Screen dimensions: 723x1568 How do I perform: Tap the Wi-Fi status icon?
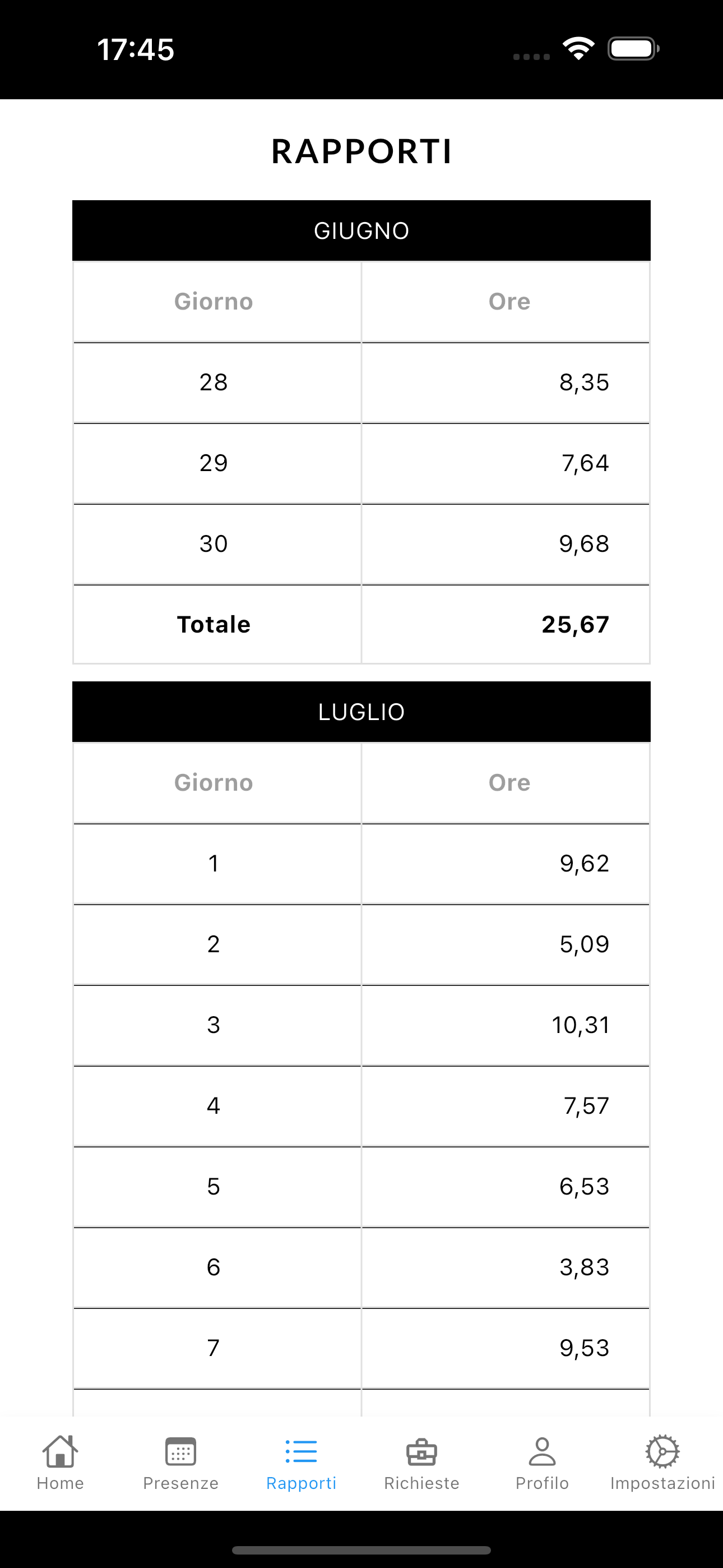[578, 49]
